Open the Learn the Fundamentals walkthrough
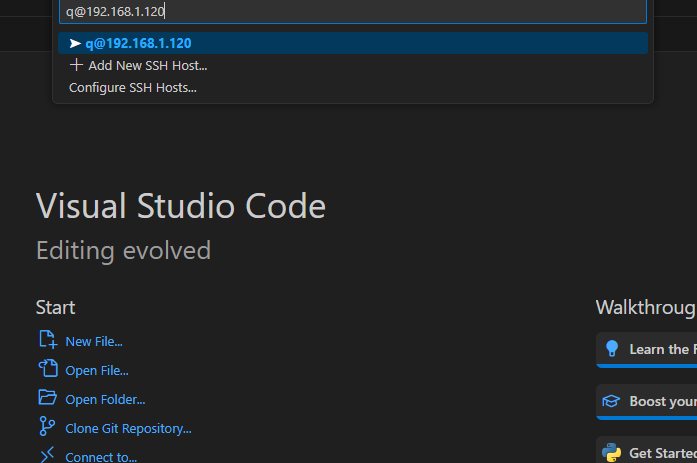Viewport: 697px width, 463px height. coord(647,350)
